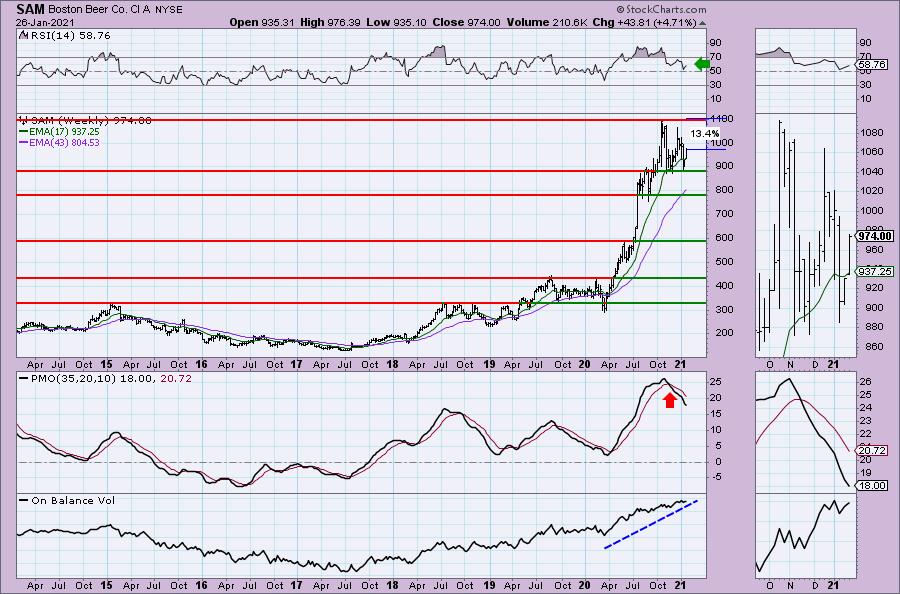Click the 20.72 PMO signal value tag
Image resolution: width=900 pixels, height=594 pixels.
(x=872, y=451)
